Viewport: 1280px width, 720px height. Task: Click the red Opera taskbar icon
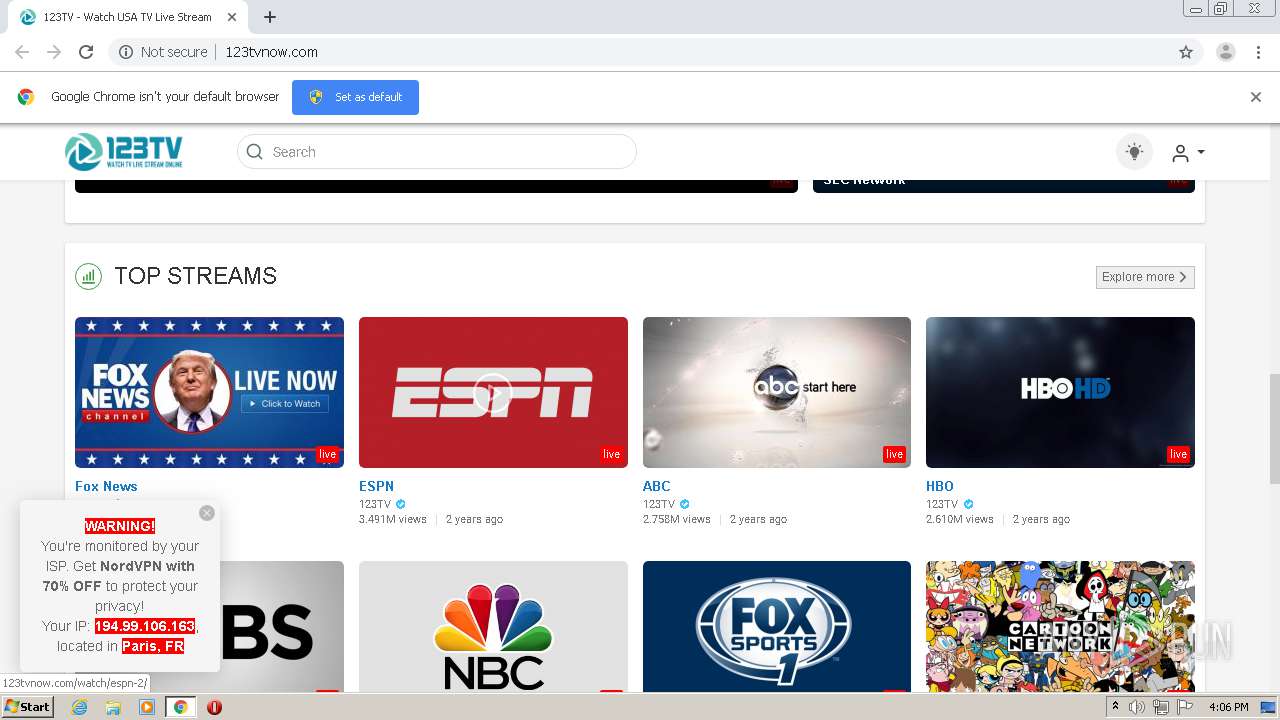[214, 707]
